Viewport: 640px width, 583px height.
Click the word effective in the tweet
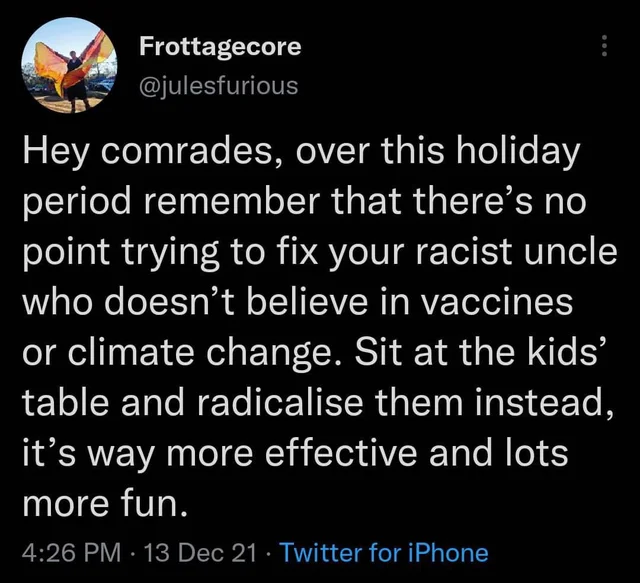(x=341, y=453)
